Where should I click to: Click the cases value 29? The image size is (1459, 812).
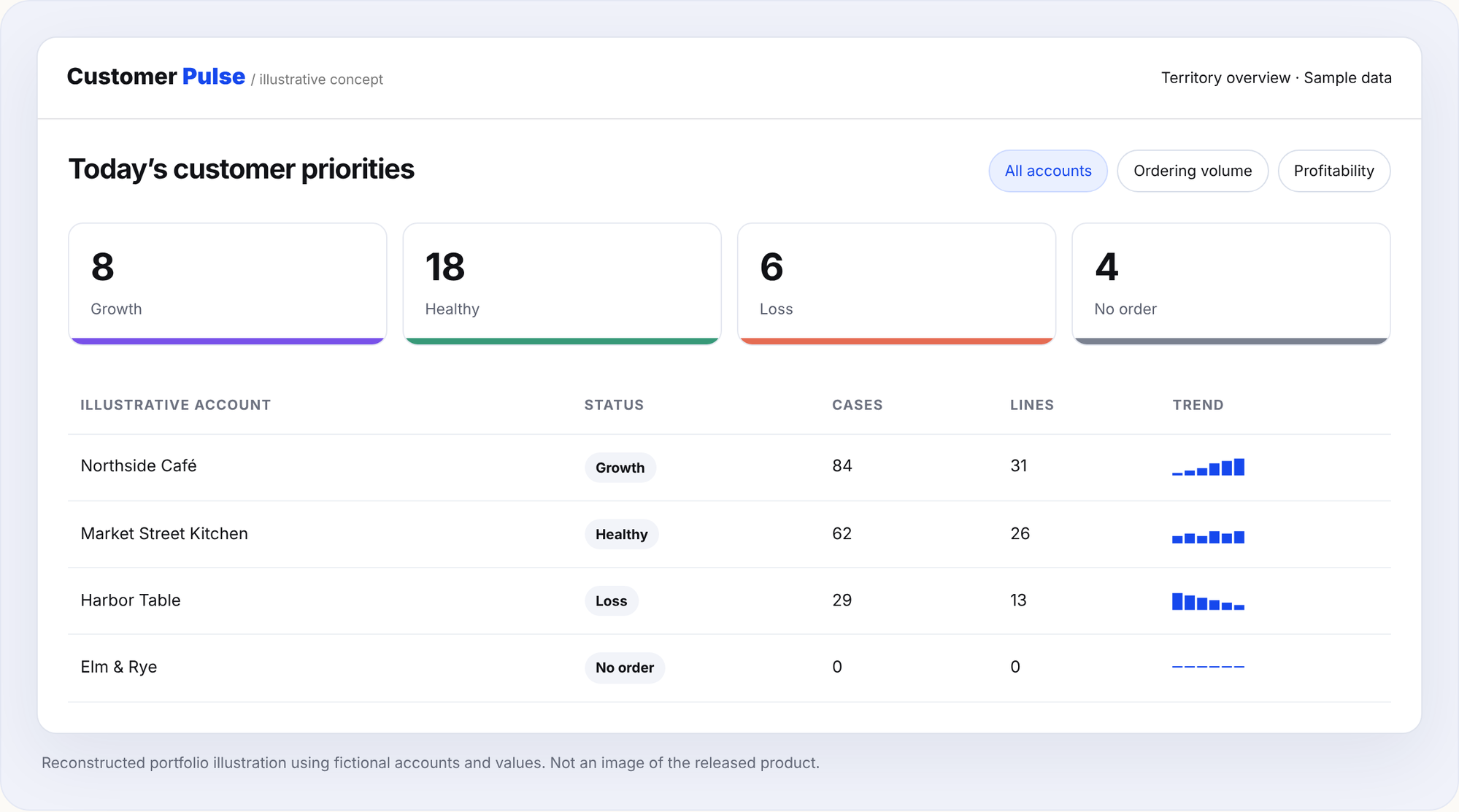point(842,600)
